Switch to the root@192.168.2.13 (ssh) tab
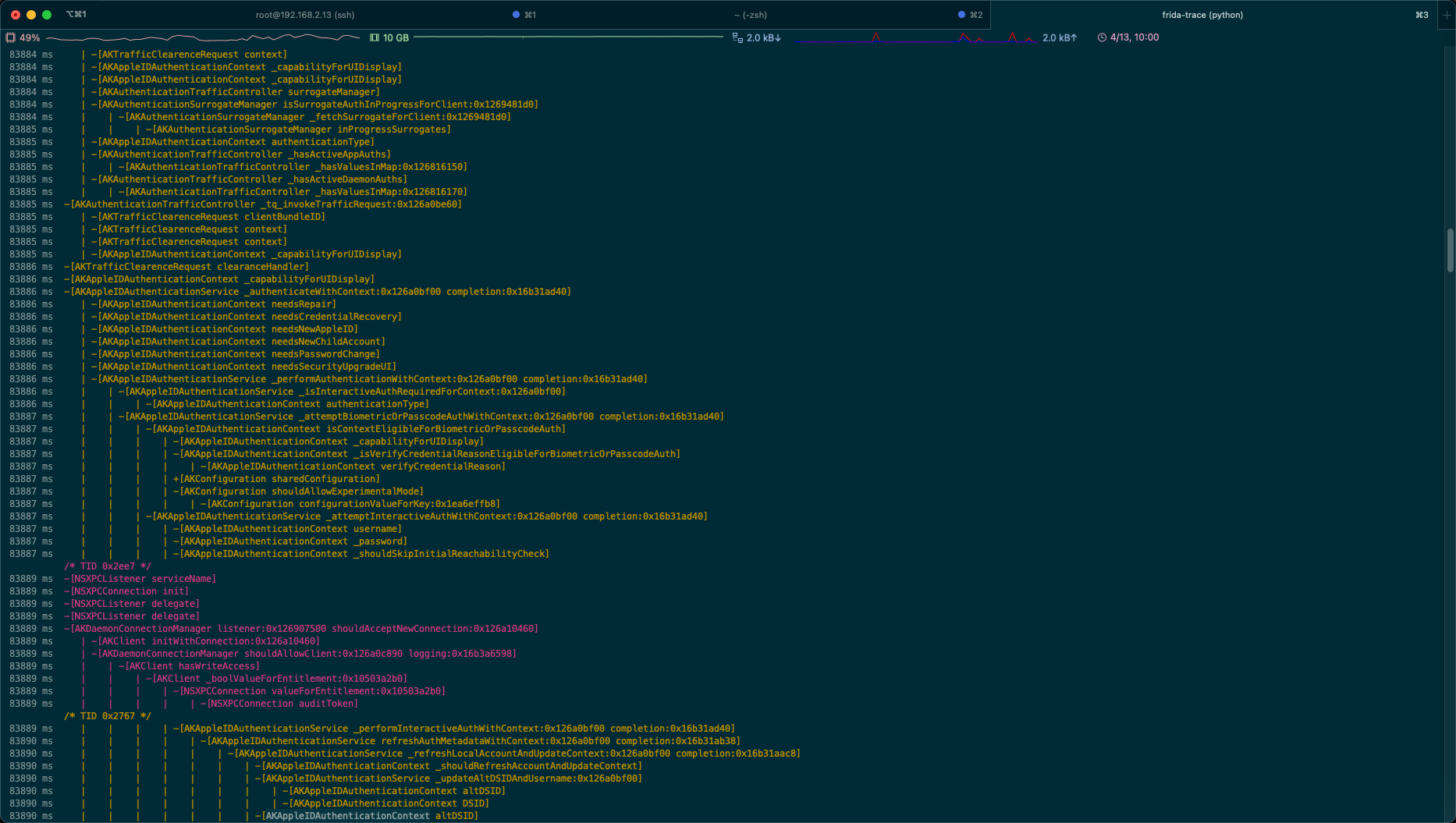 [x=304, y=15]
